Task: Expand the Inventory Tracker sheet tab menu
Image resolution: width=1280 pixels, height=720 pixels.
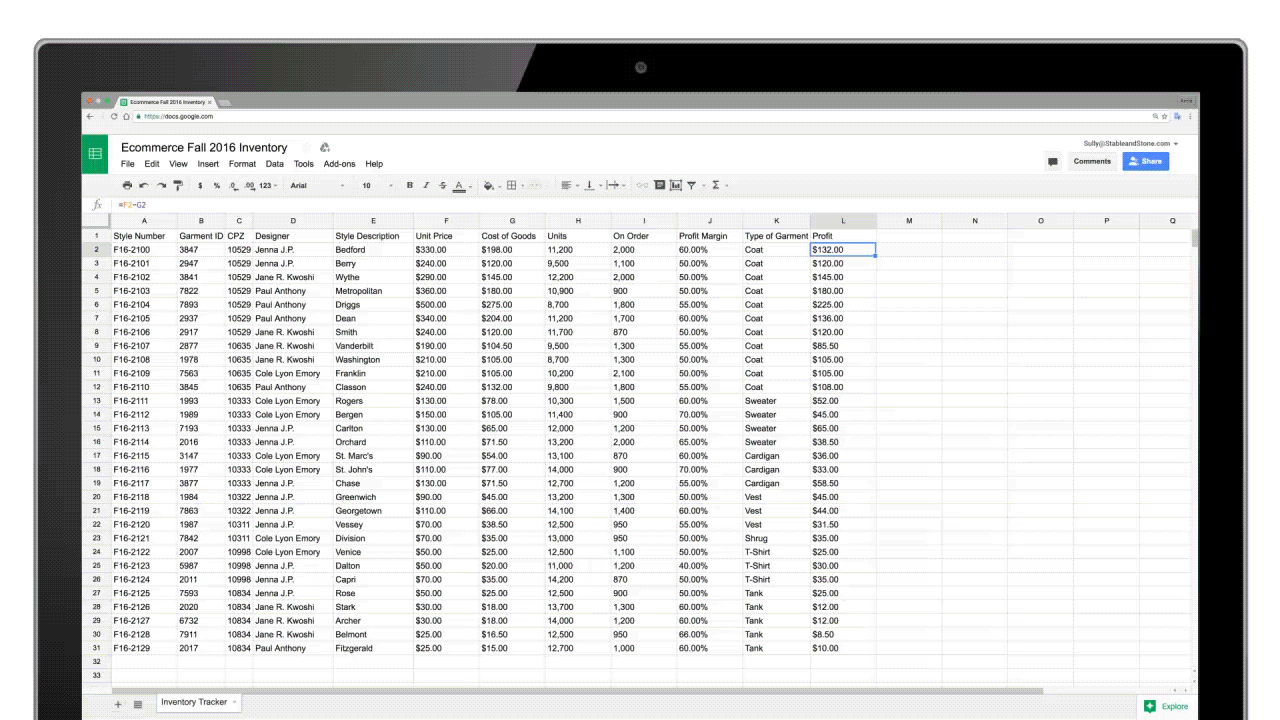Action: [x=235, y=702]
